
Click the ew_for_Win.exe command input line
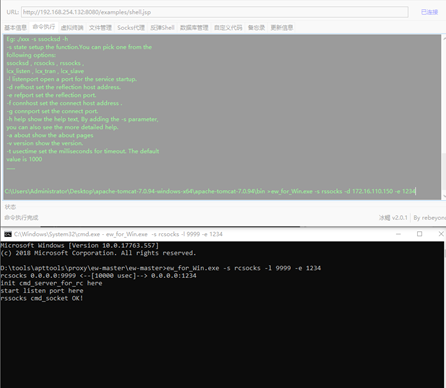pyautogui.click(x=210, y=191)
